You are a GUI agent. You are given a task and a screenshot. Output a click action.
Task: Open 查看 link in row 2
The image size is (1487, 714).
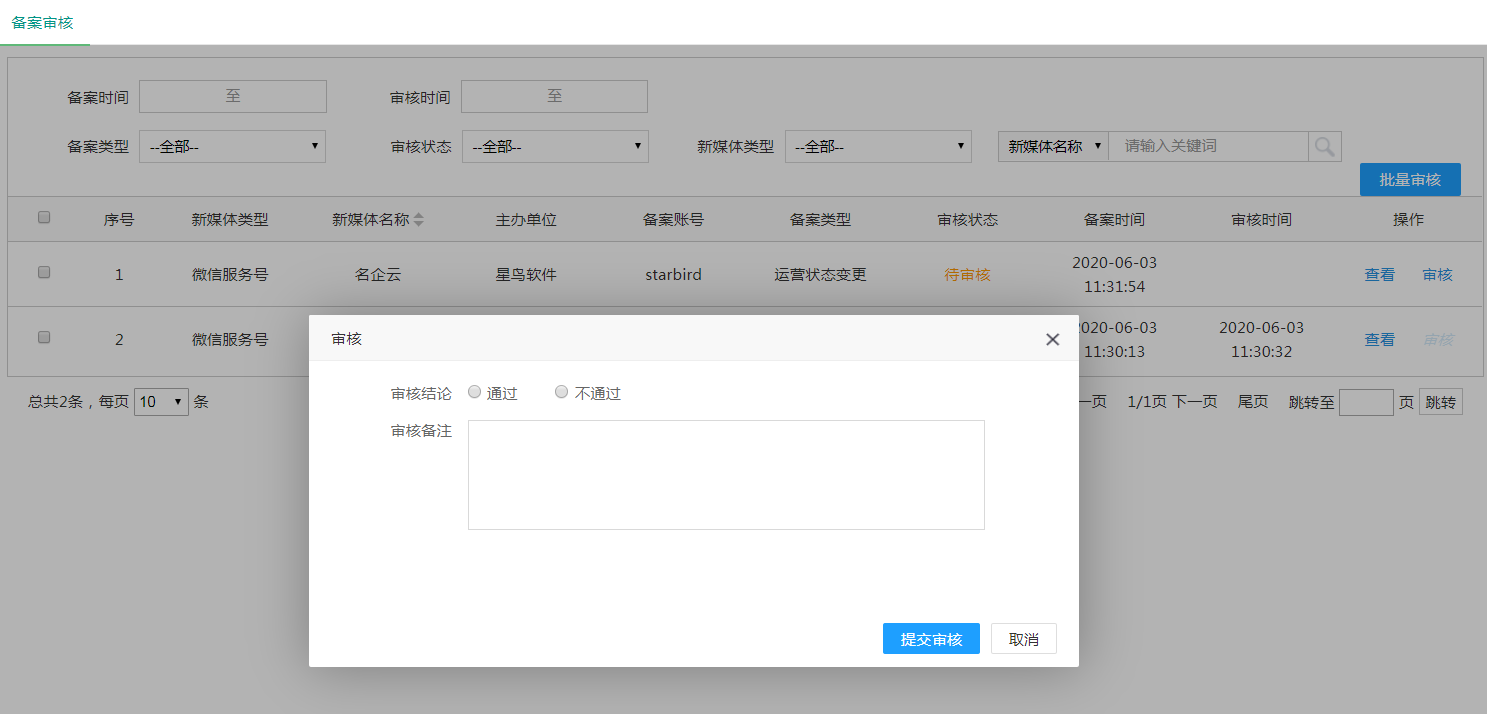(x=1380, y=340)
